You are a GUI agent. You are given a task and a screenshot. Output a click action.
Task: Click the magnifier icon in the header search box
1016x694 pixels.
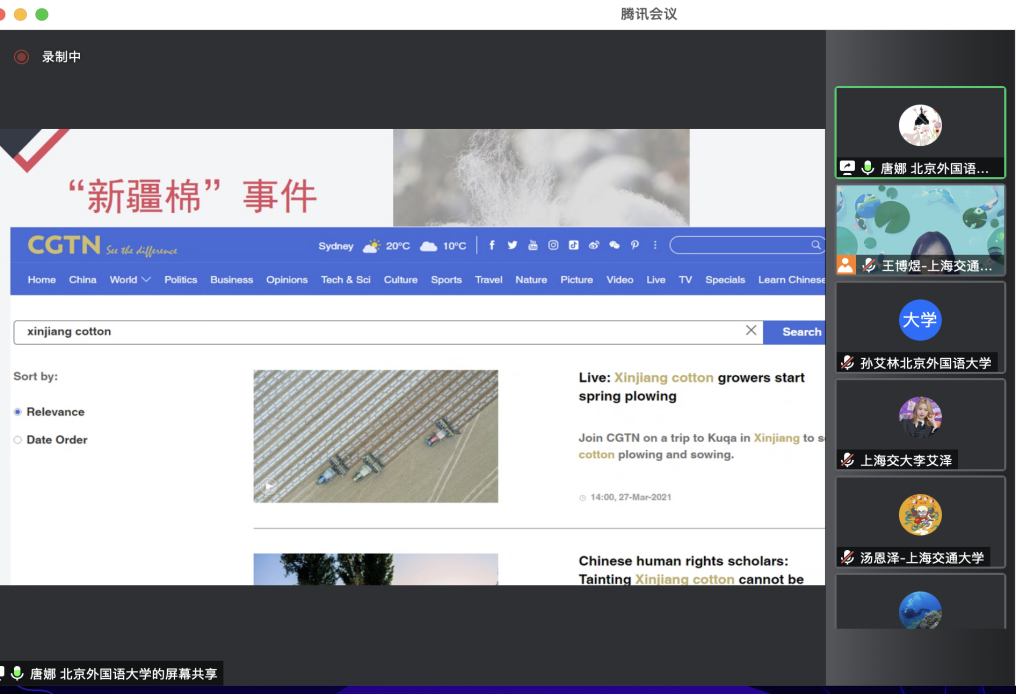(816, 245)
